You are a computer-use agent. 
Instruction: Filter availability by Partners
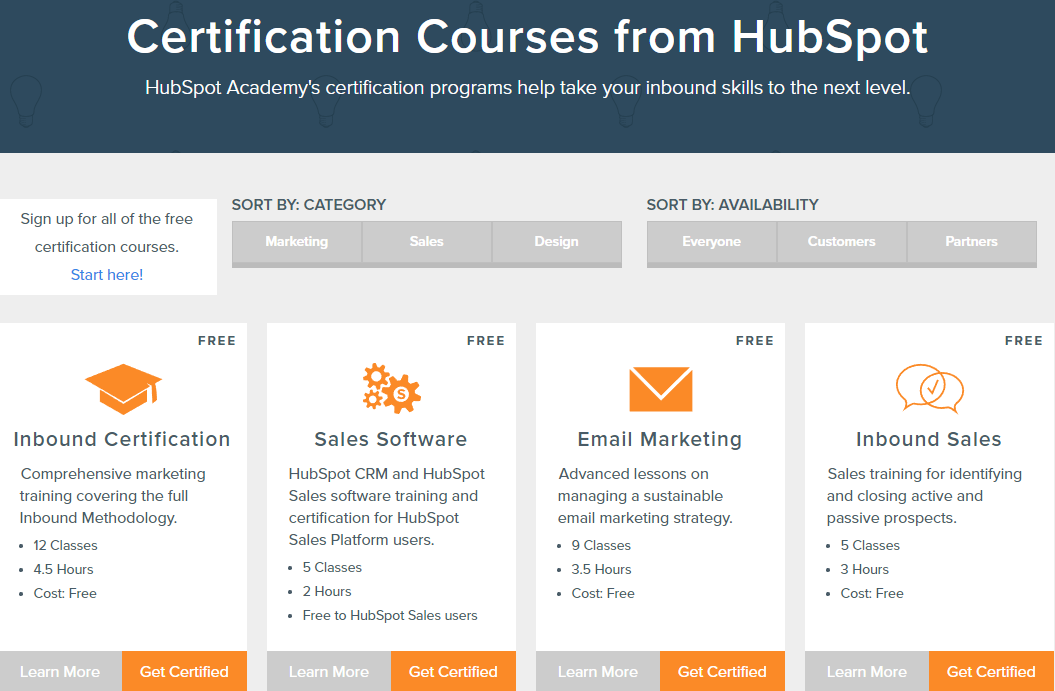971,241
